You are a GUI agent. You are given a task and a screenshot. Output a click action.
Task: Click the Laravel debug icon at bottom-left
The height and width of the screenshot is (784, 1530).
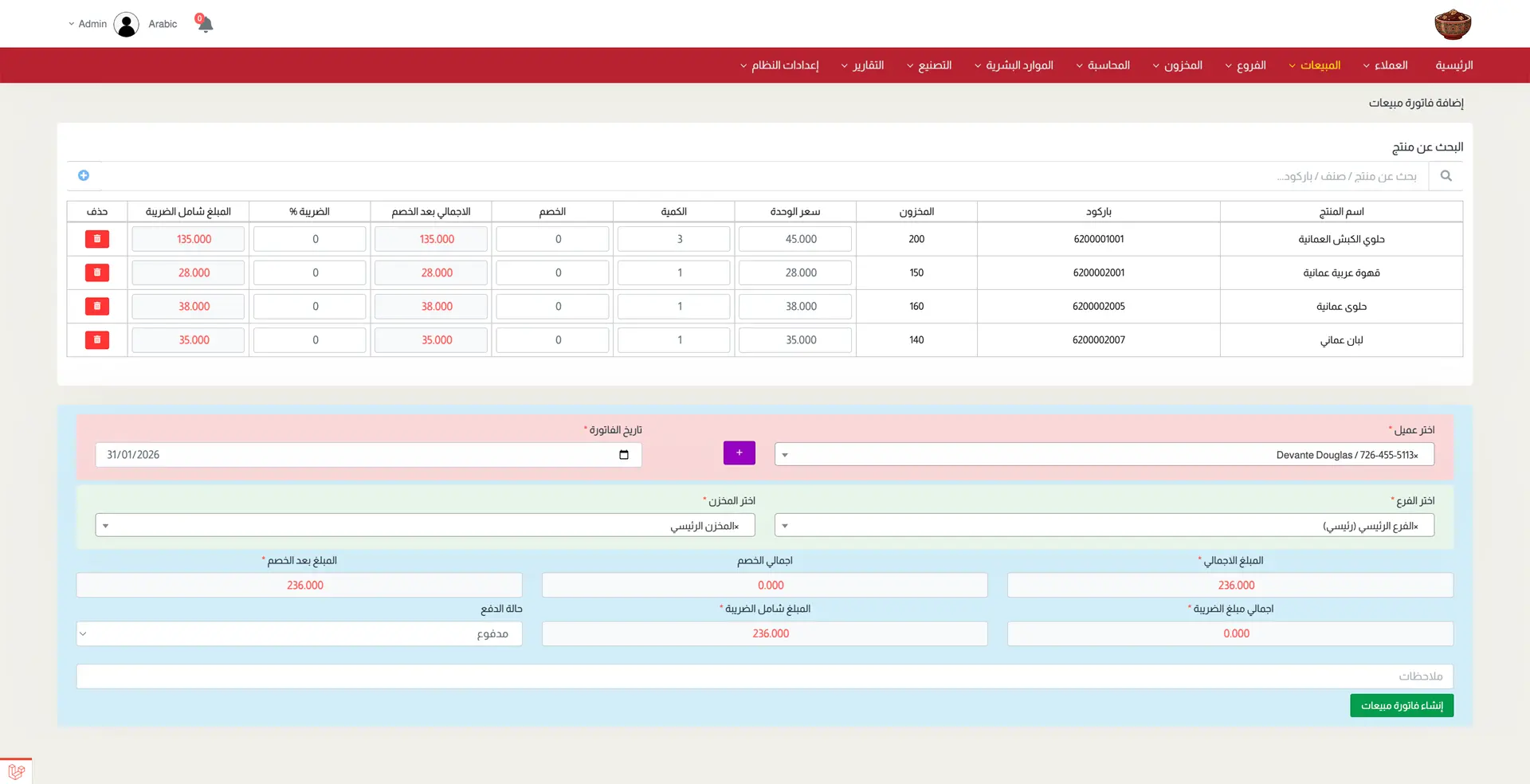[16, 771]
